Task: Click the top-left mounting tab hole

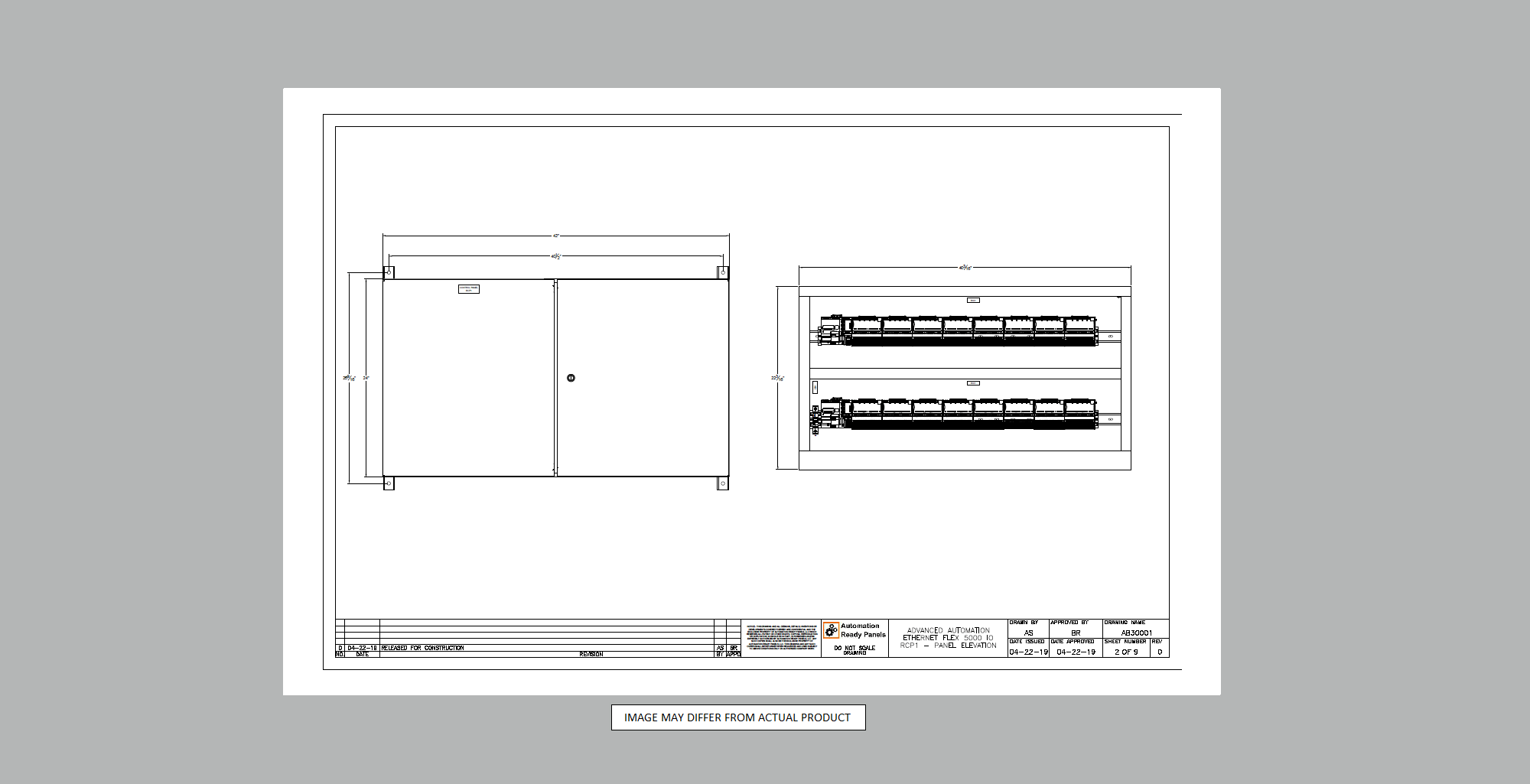Action: [x=389, y=272]
